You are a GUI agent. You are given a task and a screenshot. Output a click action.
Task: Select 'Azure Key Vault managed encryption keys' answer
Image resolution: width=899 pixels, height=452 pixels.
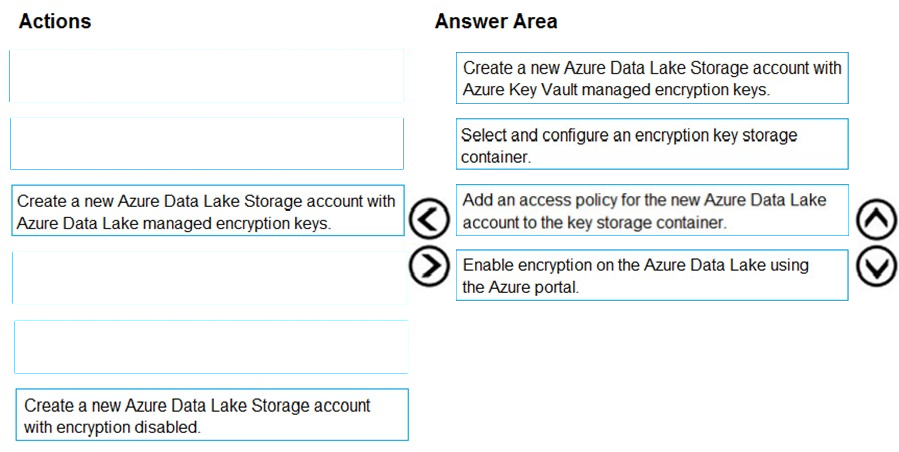tap(652, 78)
